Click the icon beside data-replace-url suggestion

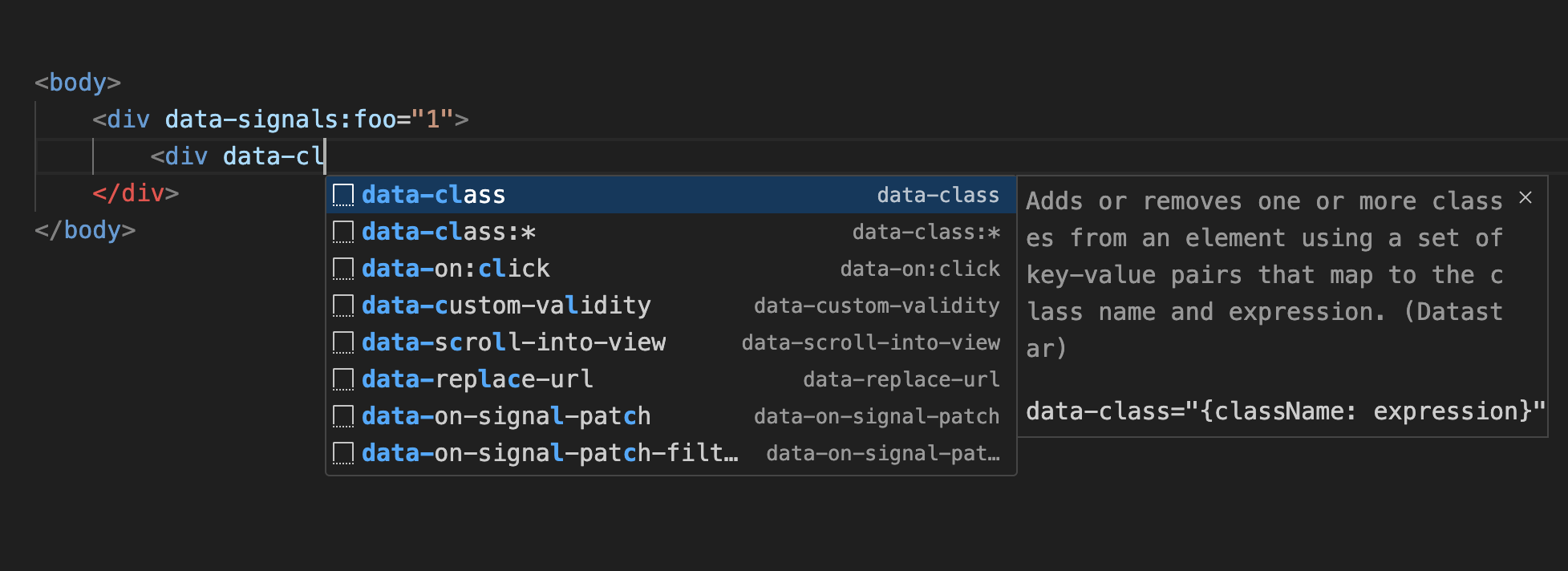click(x=343, y=379)
